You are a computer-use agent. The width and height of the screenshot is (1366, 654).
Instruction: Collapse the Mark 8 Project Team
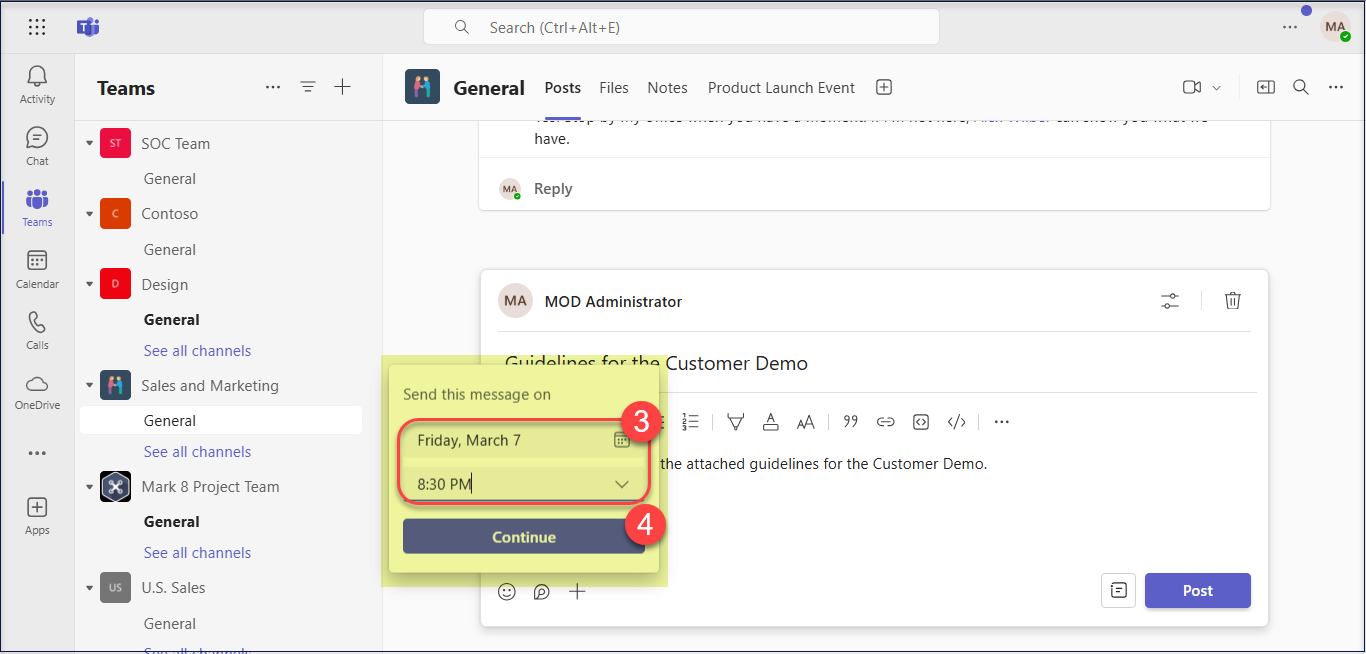click(x=89, y=487)
